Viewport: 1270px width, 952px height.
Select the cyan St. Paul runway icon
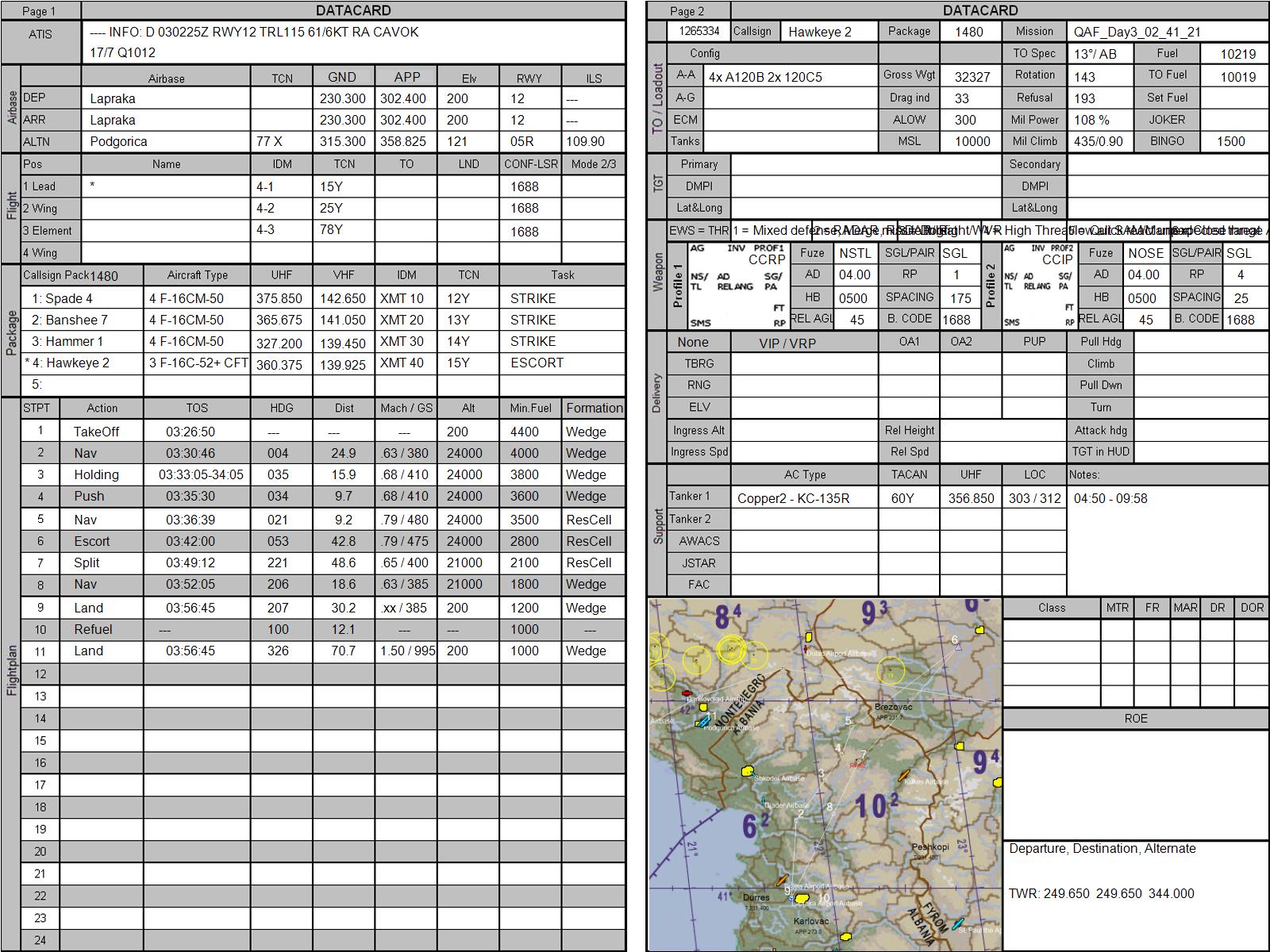click(x=958, y=924)
